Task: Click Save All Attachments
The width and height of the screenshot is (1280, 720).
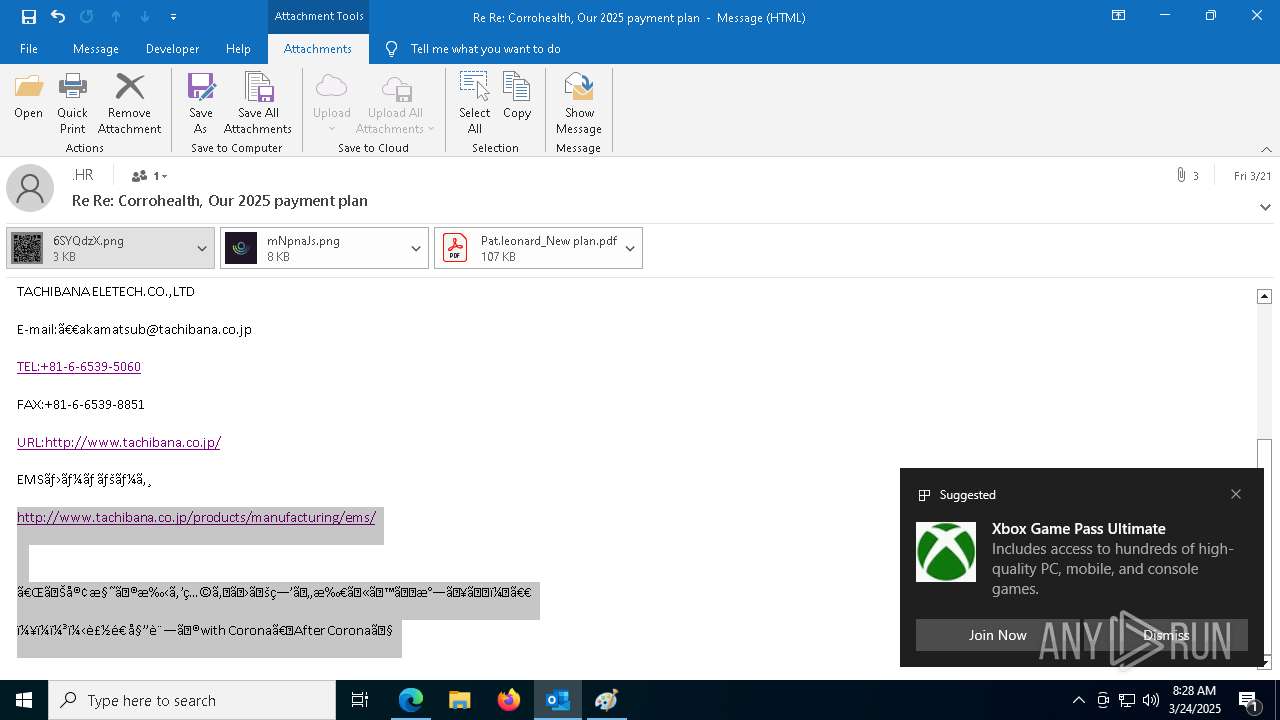Action: pyautogui.click(x=258, y=103)
